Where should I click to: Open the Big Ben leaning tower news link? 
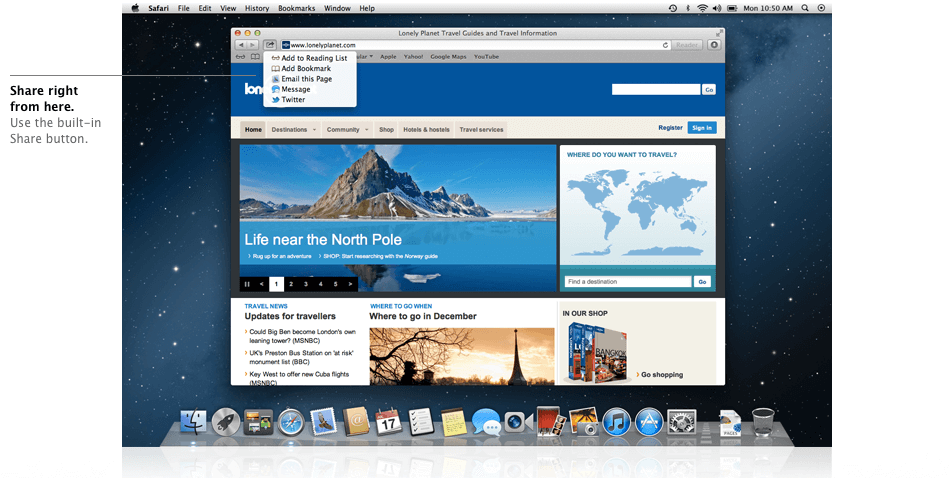coord(302,336)
